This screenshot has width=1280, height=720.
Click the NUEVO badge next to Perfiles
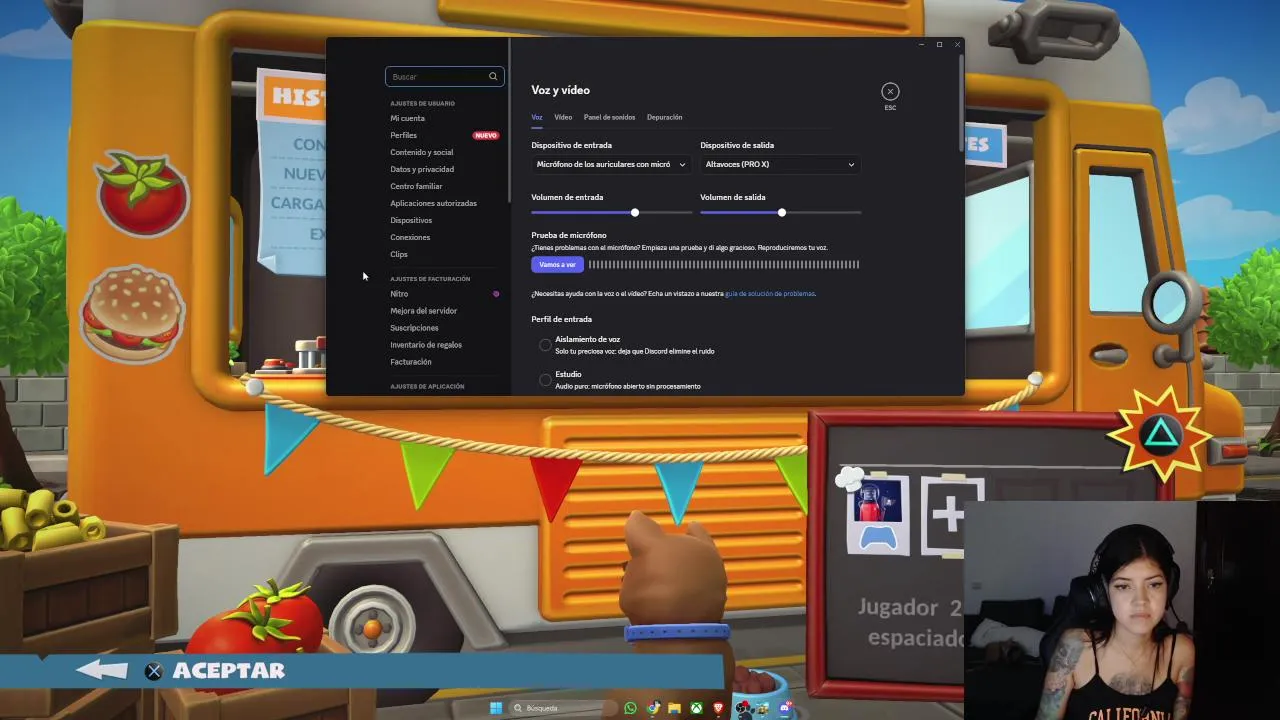coord(486,135)
